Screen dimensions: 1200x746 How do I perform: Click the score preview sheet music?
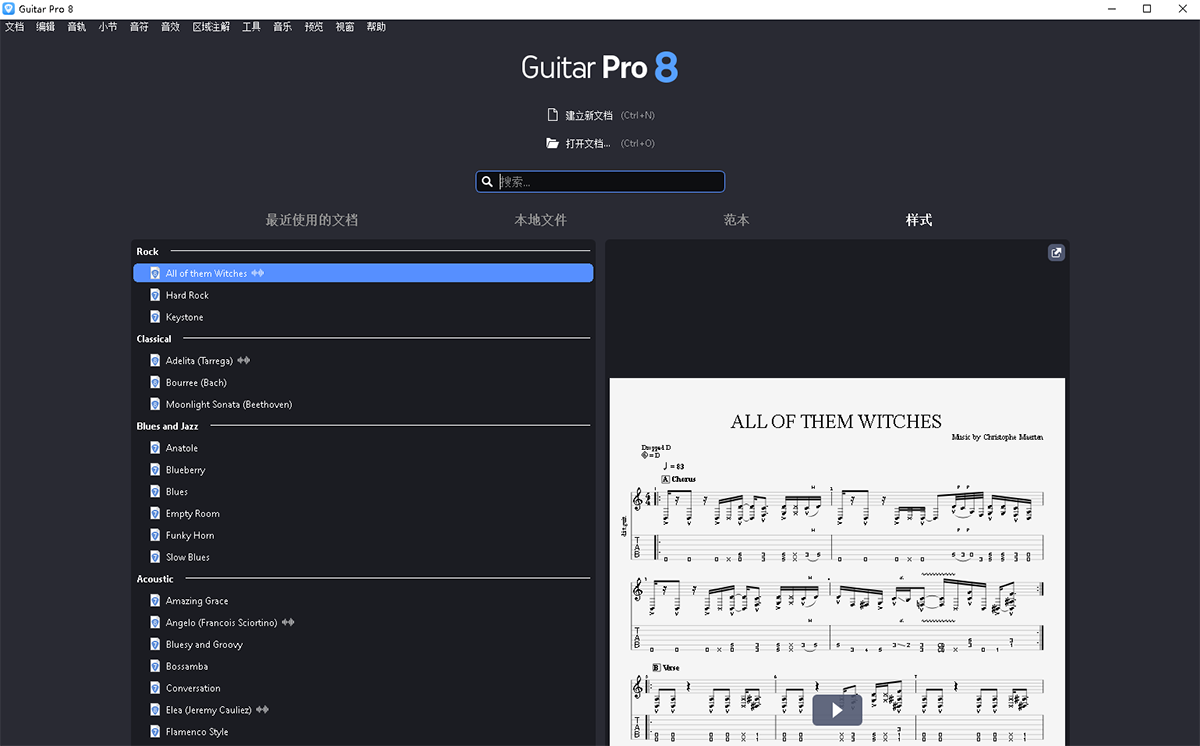click(x=837, y=561)
